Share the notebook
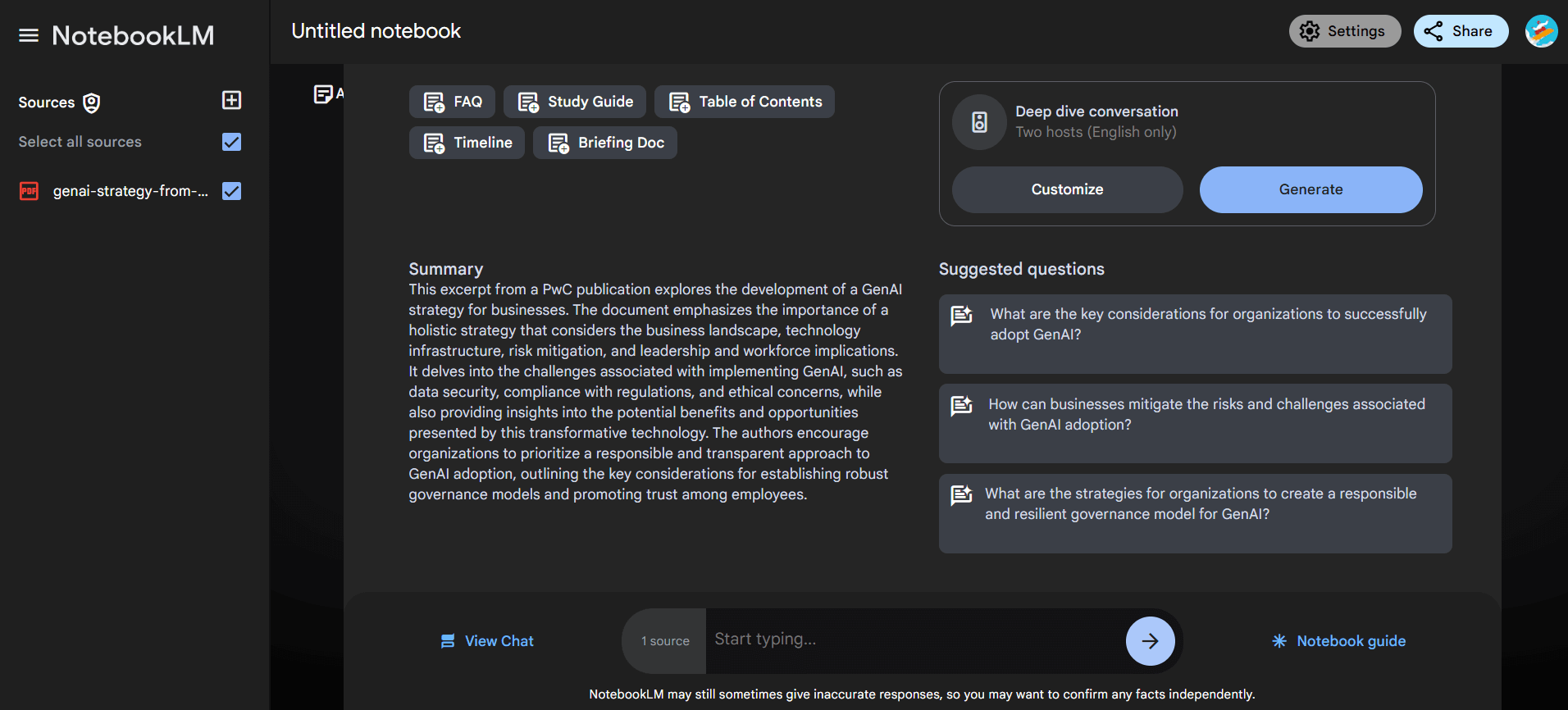Viewport: 1568px width, 710px height. (1460, 31)
